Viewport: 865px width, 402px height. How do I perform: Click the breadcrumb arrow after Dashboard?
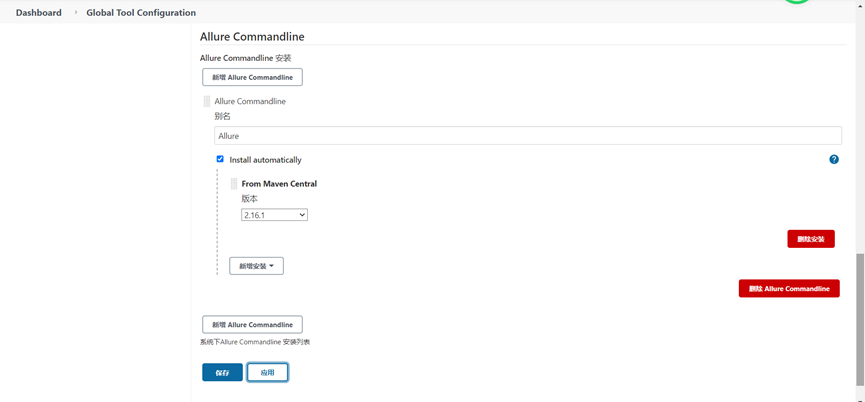(x=75, y=13)
